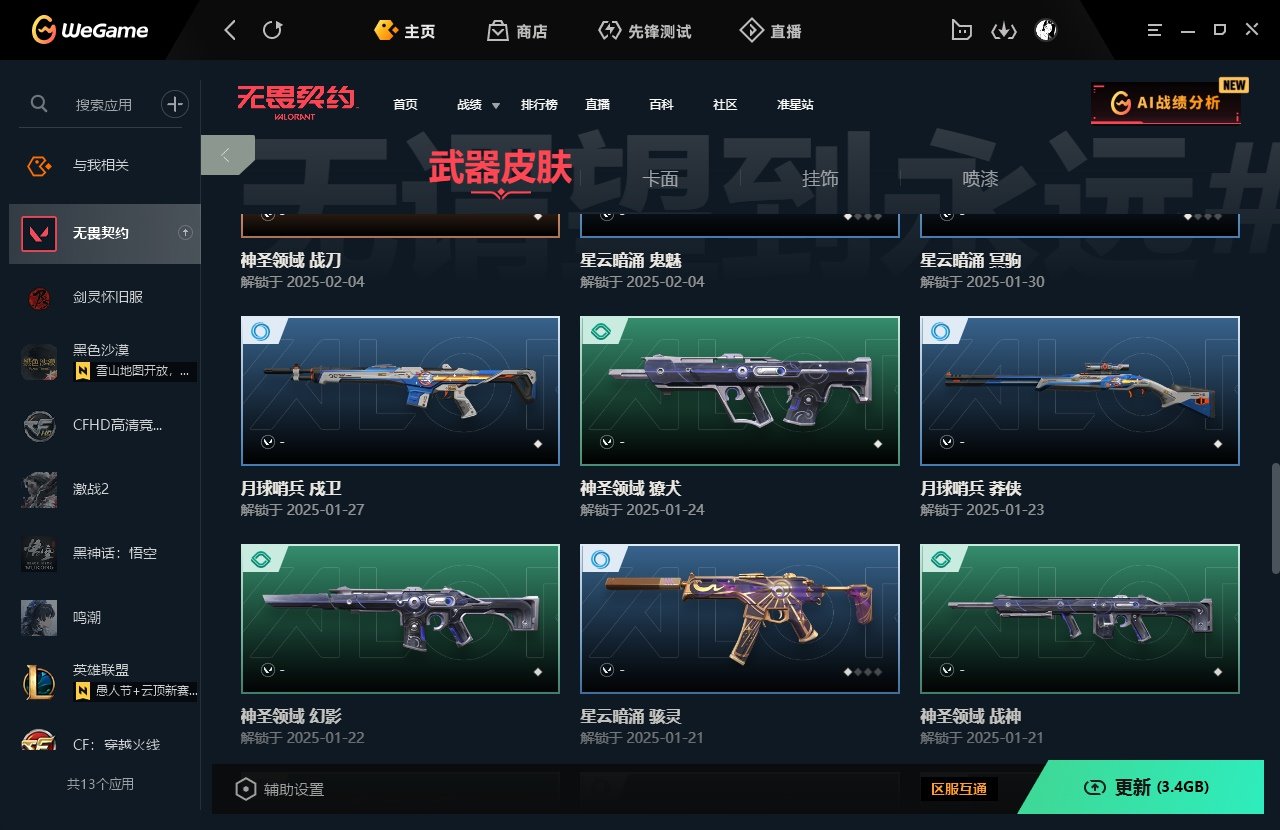Viewport: 1280px width, 830px height.
Task: Open the message inbox icon
Action: (x=961, y=31)
